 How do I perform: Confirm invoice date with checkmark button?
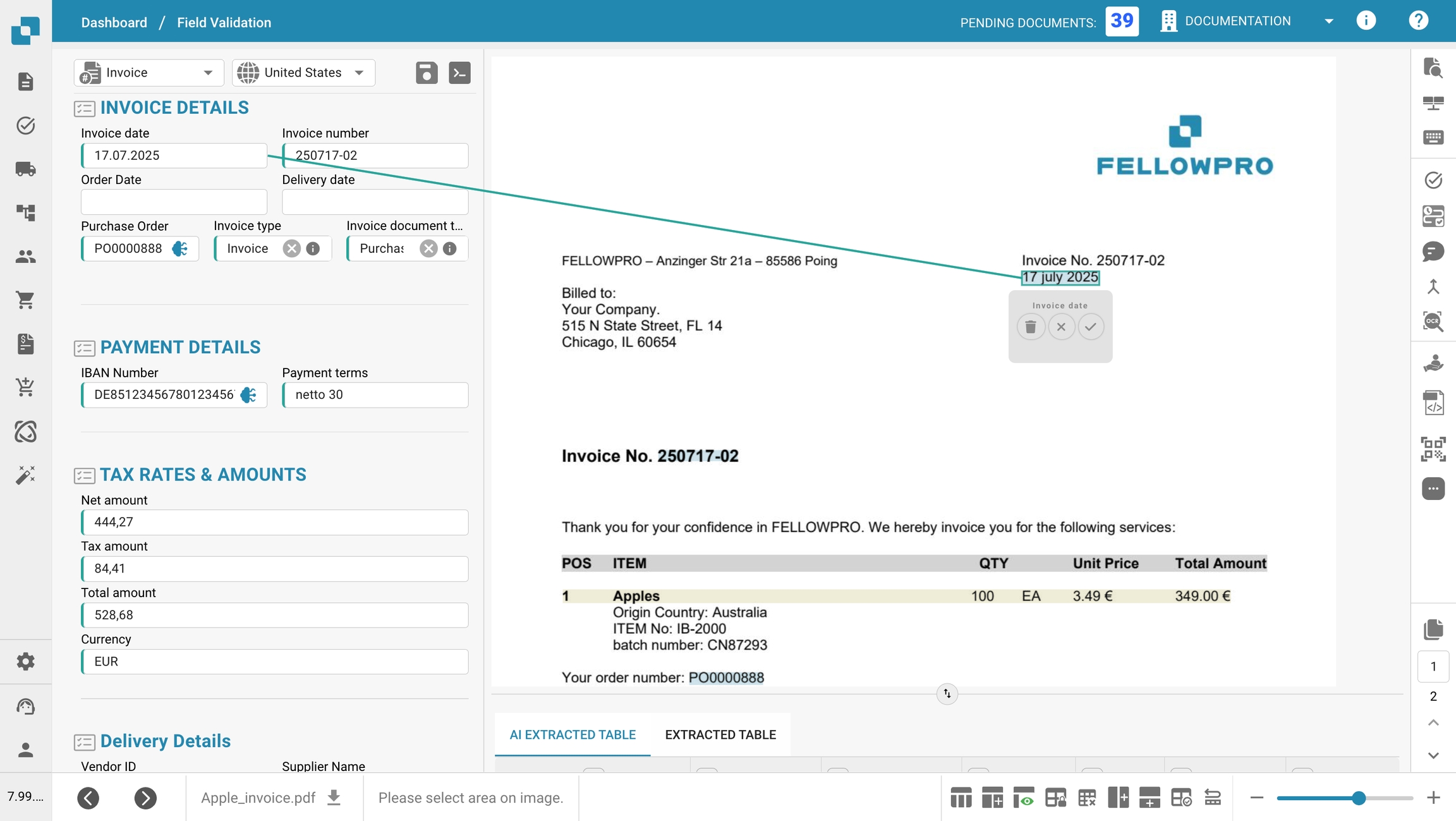1091,327
